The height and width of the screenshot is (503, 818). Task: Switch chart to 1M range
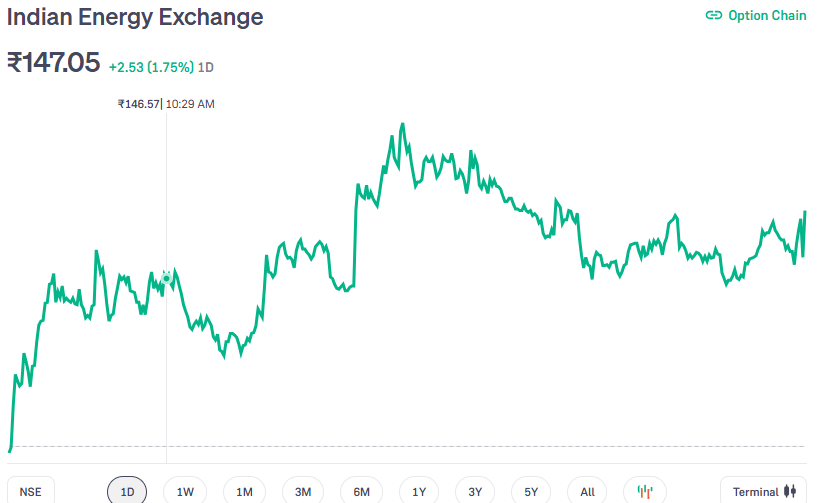tap(244, 491)
